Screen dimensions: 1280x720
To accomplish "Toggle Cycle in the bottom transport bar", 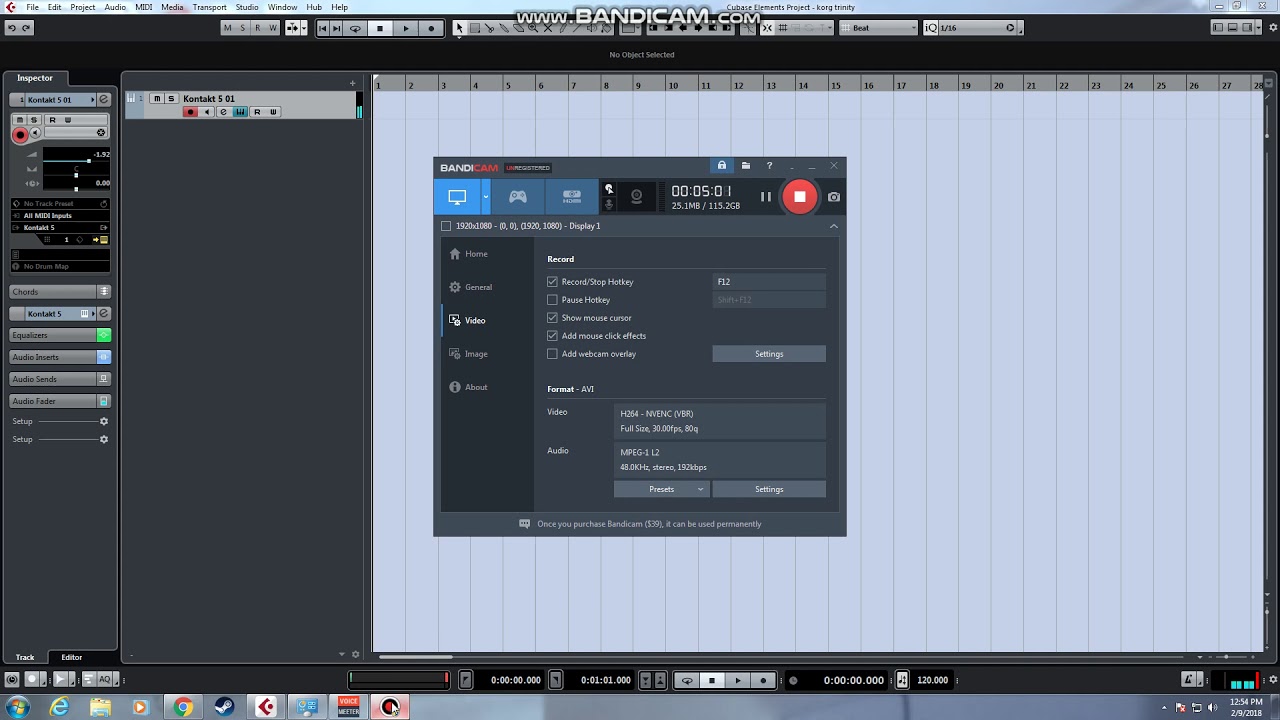I will [x=687, y=680].
